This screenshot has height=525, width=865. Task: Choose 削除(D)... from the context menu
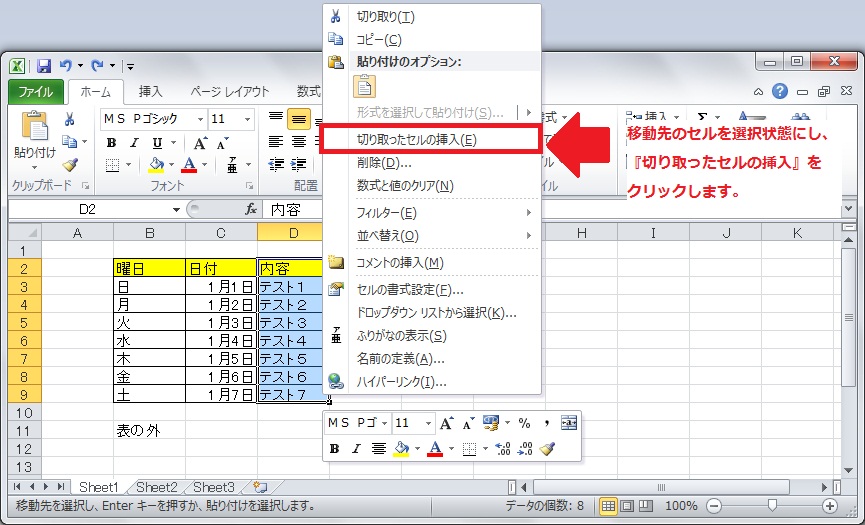pyautogui.click(x=431, y=163)
